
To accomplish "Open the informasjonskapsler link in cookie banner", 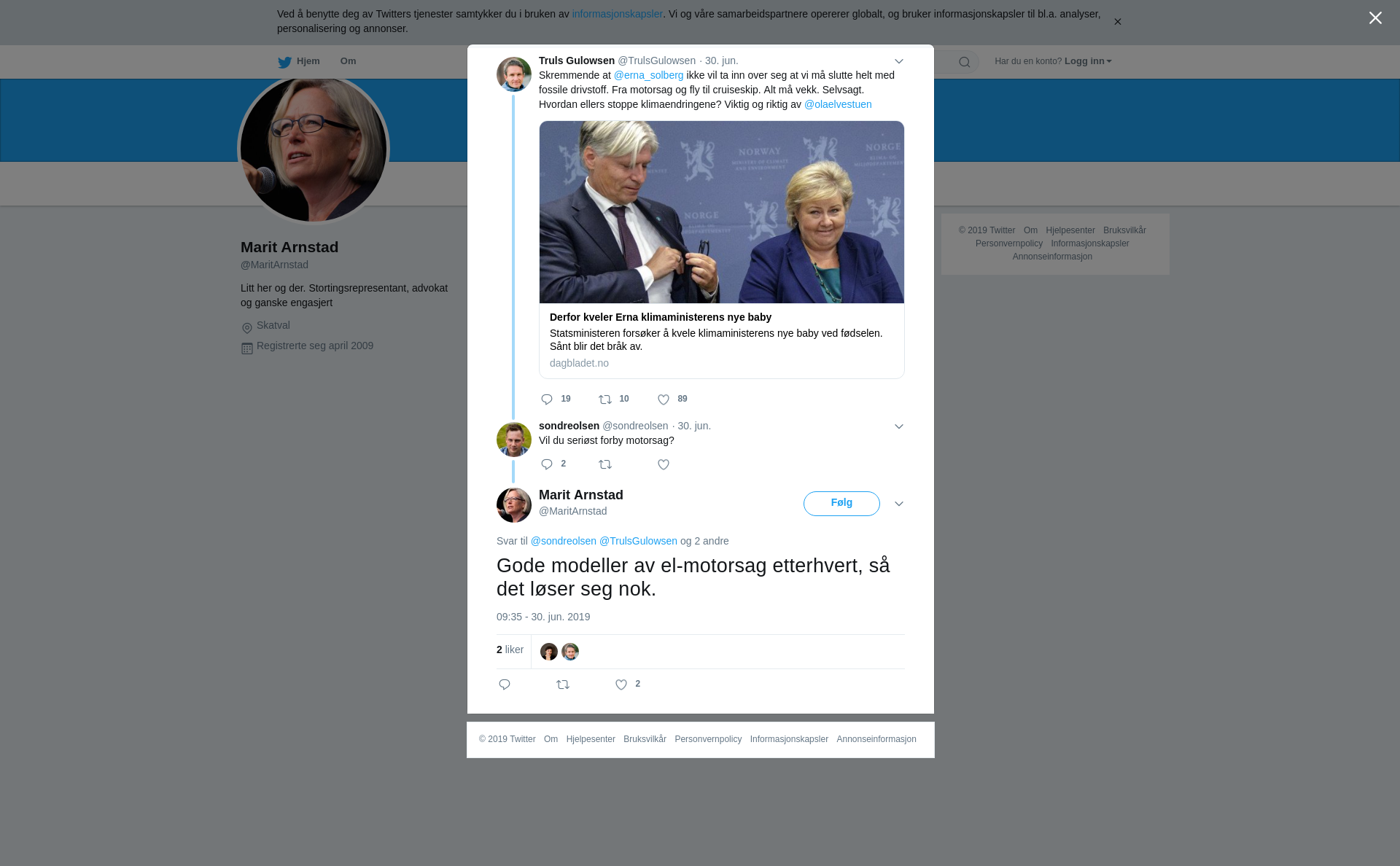I will click(x=617, y=14).
